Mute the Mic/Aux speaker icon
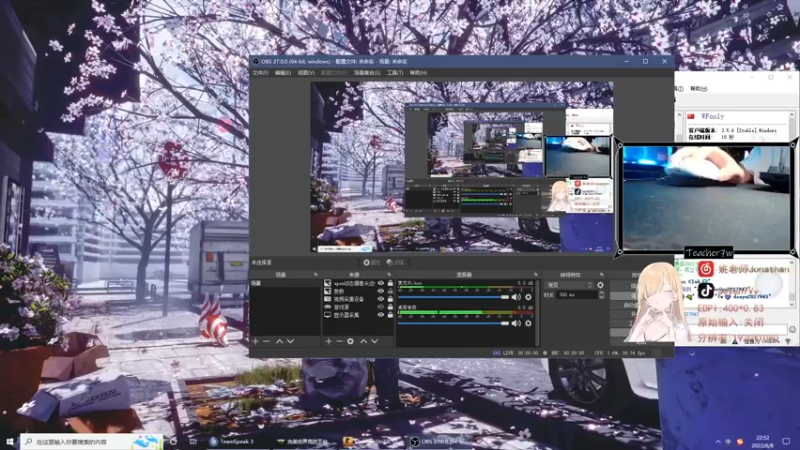Image resolution: width=800 pixels, height=450 pixels. click(516, 297)
